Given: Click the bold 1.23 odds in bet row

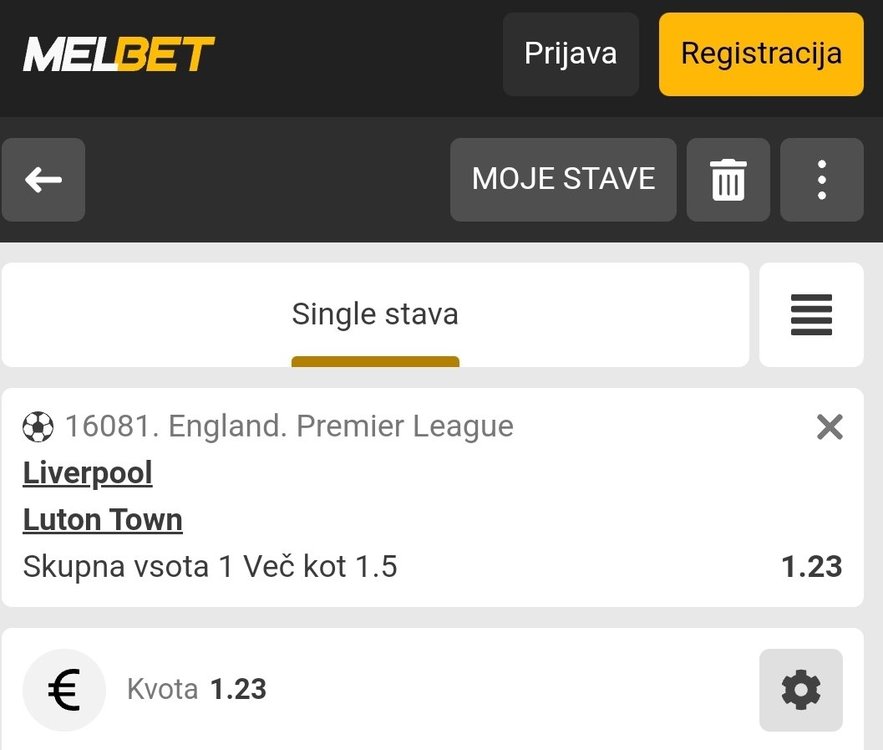Looking at the screenshot, I should [x=811, y=567].
